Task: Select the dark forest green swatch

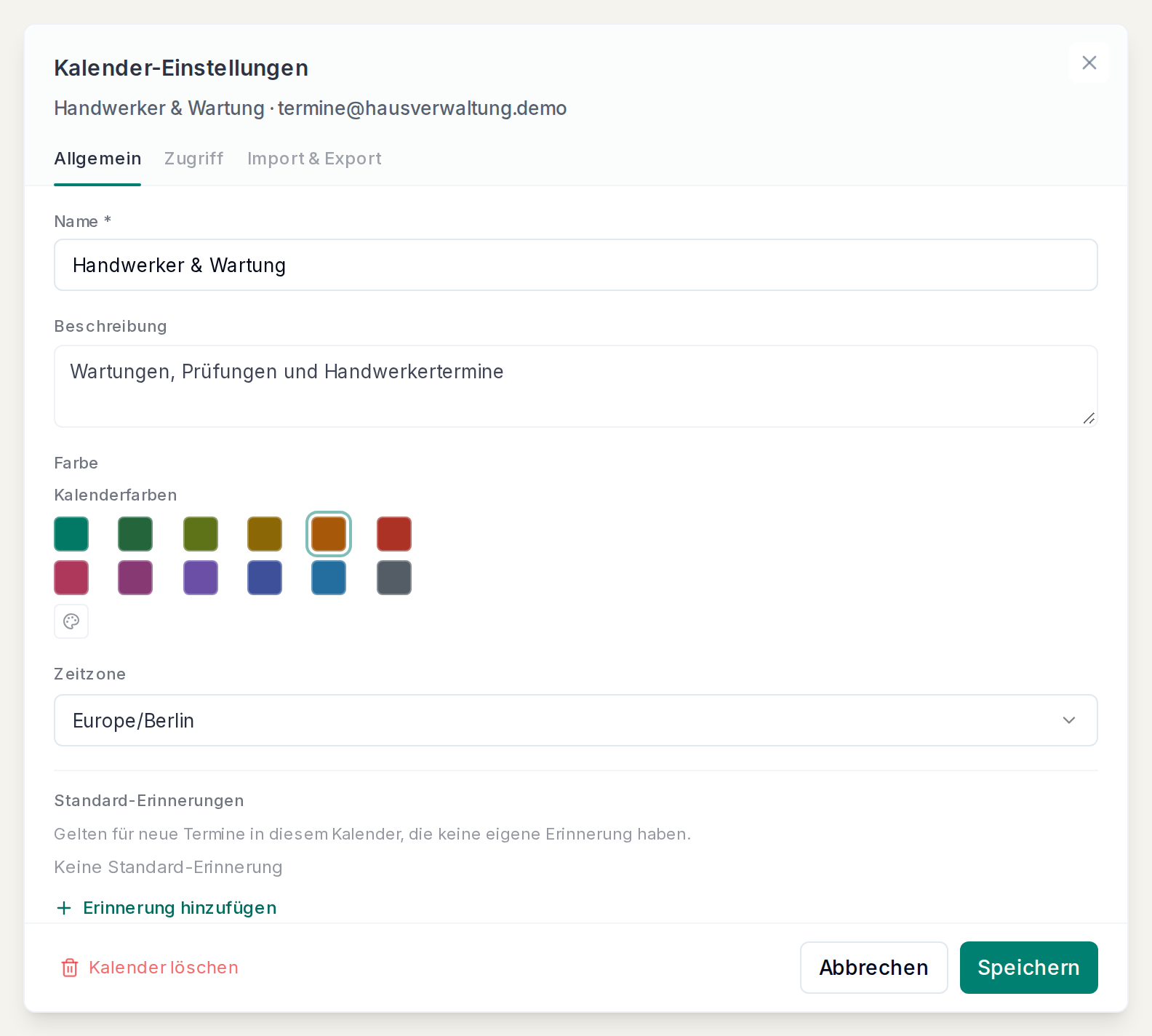Action: point(135,534)
